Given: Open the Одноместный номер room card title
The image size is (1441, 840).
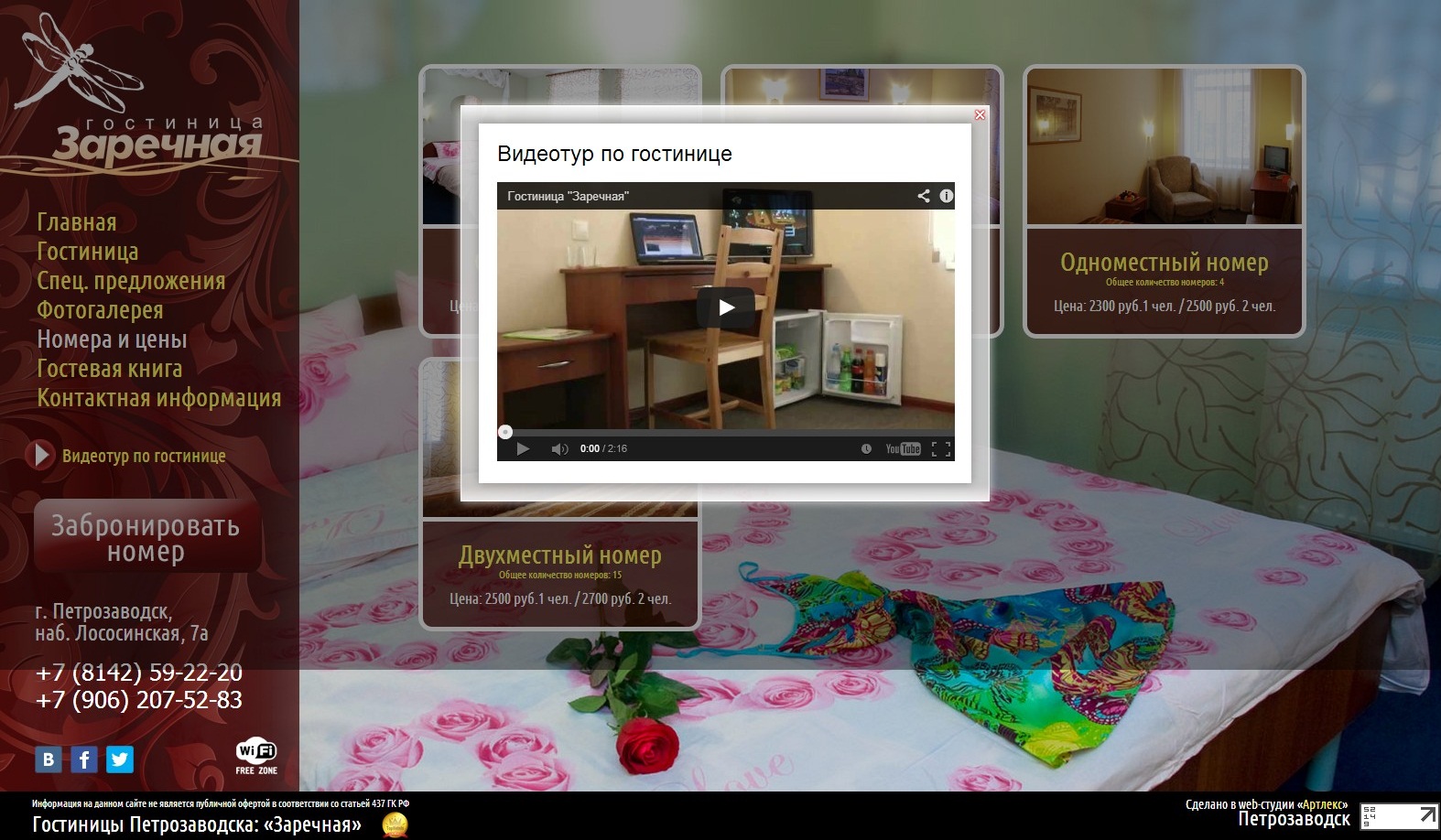Looking at the screenshot, I should (x=1165, y=263).
